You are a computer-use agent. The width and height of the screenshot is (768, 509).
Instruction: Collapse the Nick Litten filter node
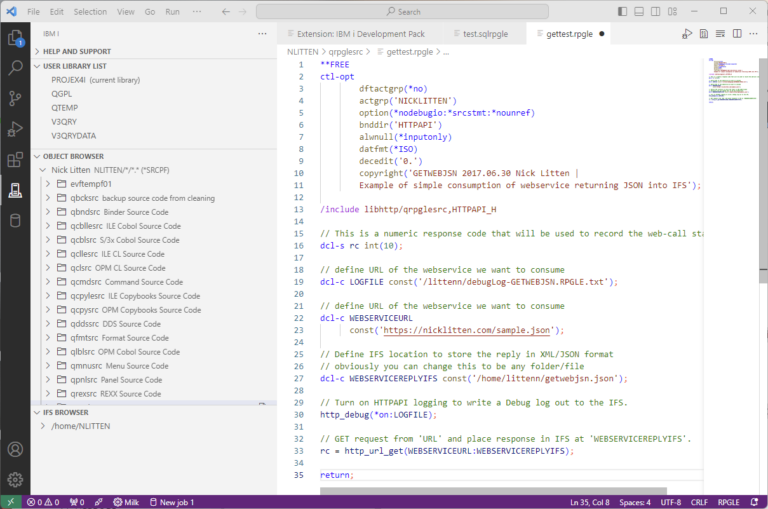coord(43,170)
